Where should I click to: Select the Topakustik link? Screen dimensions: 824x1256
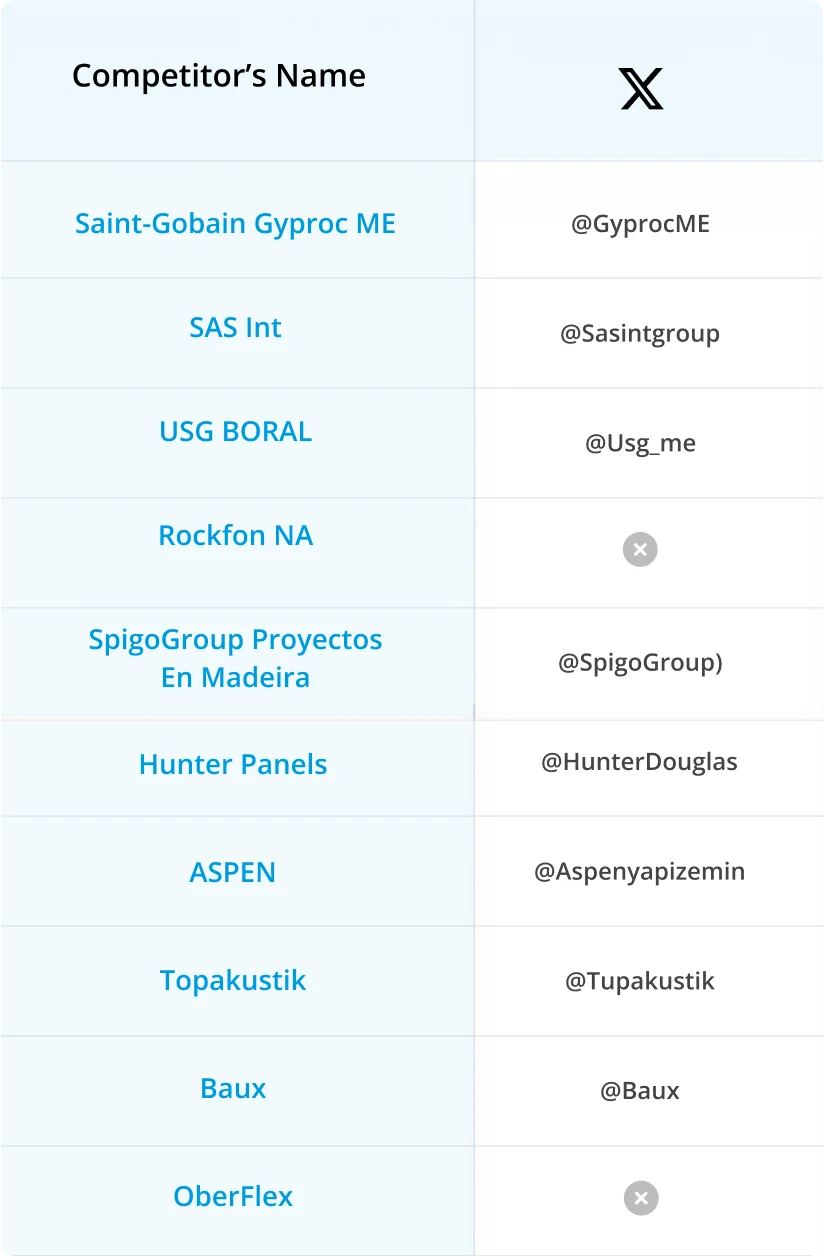click(x=232, y=980)
